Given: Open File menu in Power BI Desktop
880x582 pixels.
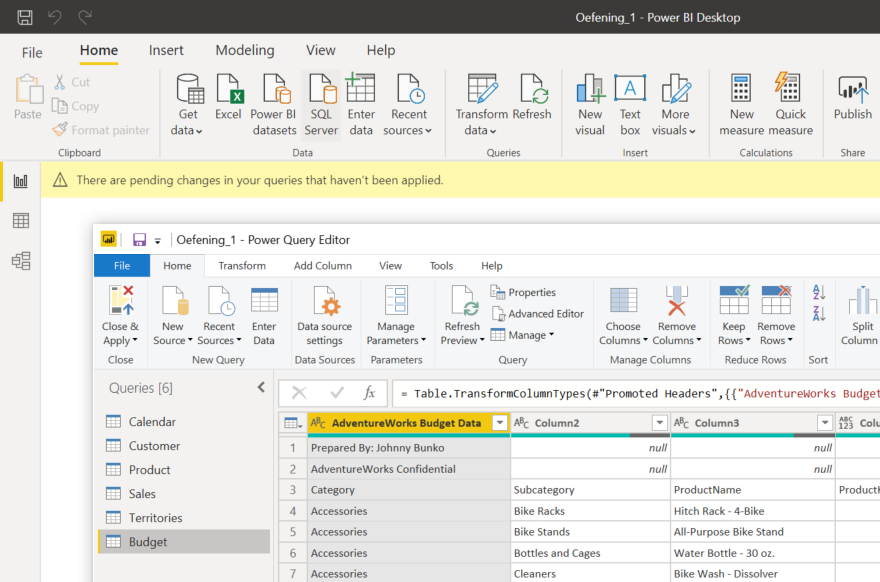Looking at the screenshot, I should pyautogui.click(x=32, y=53).
